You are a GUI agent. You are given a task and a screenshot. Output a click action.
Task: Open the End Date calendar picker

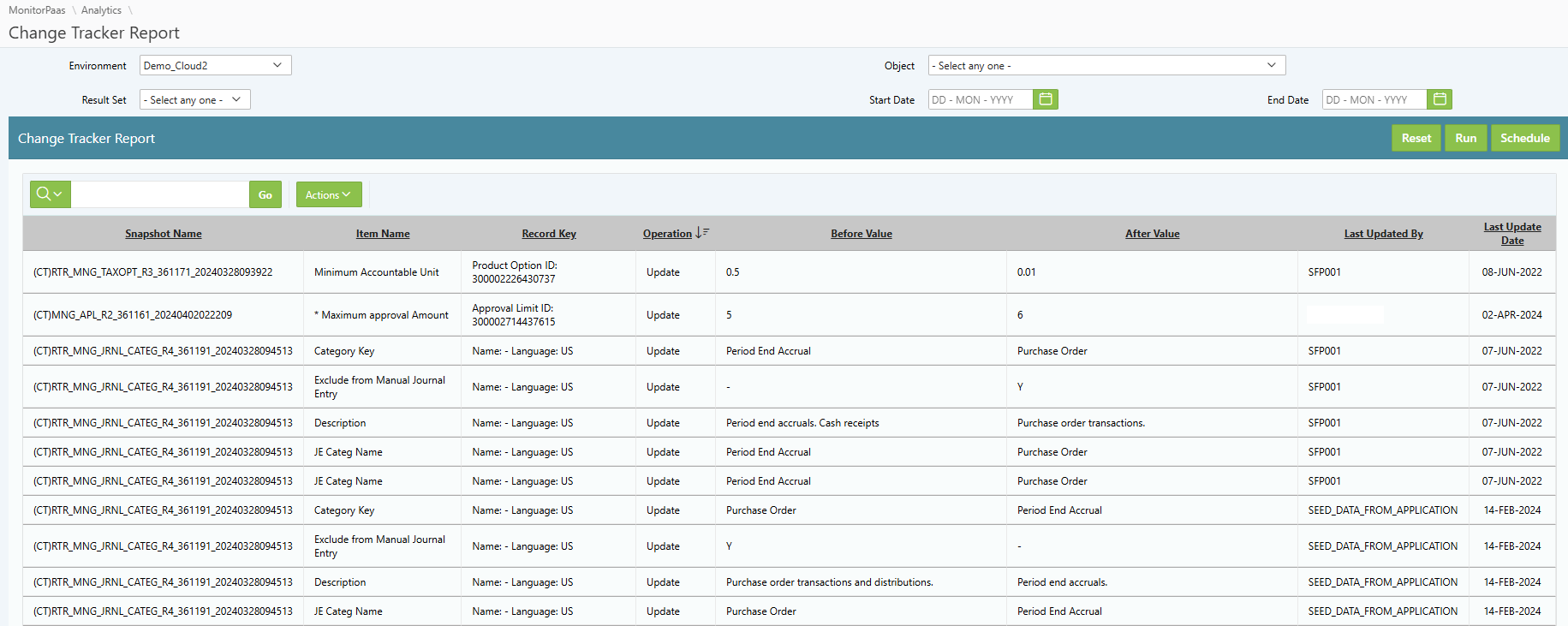[x=1440, y=99]
